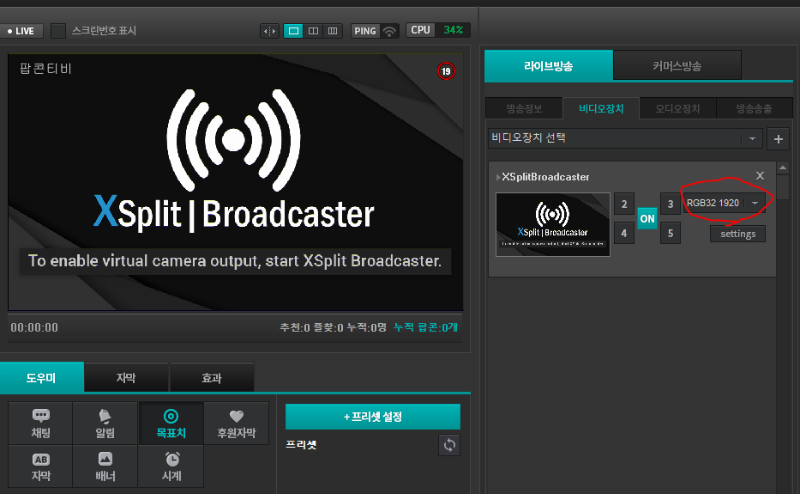Screen dimensions: 800x494
Task: Open the 비디오장치 선택 dropdown
Action: pyautogui.click(x=625, y=138)
